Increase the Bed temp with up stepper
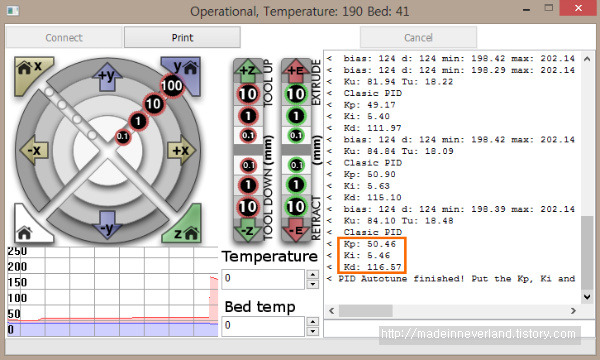This screenshot has width=600, height=360. click(x=313, y=322)
